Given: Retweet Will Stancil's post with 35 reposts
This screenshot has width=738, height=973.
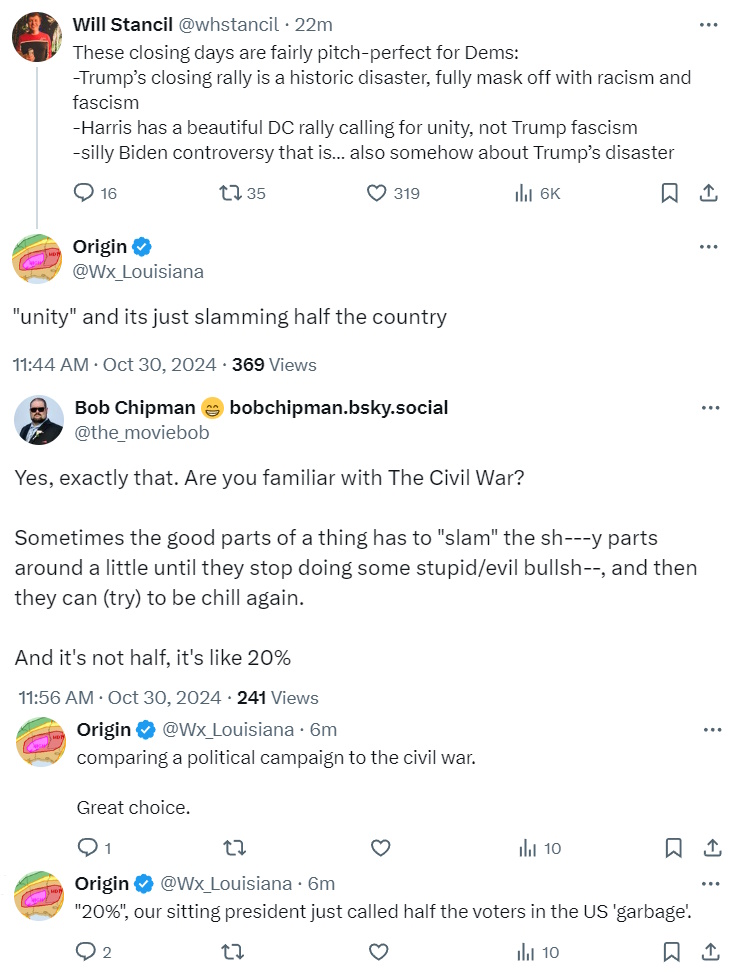Looking at the screenshot, I should pyautogui.click(x=242, y=193).
